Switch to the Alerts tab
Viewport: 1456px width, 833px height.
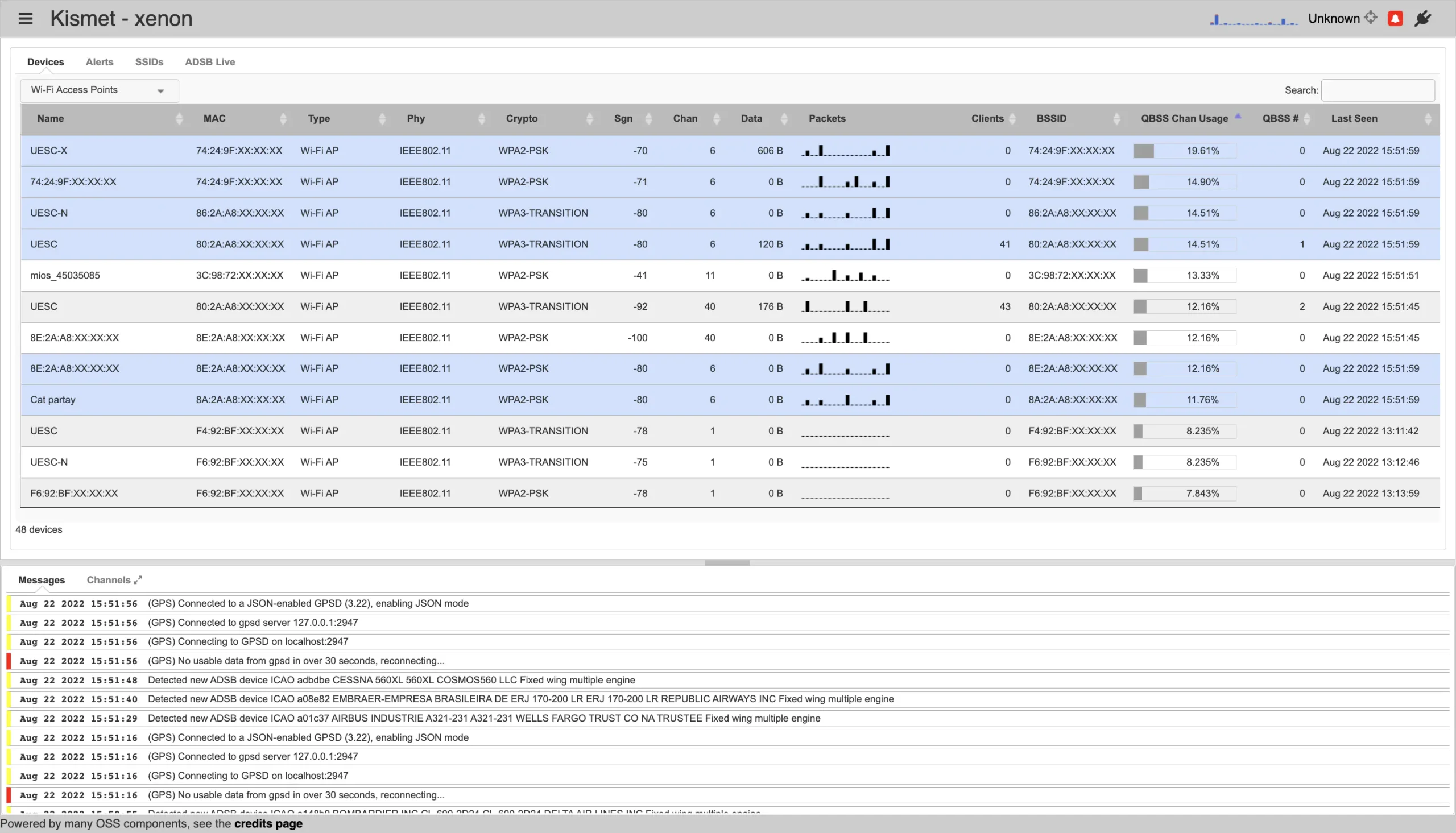tap(100, 62)
